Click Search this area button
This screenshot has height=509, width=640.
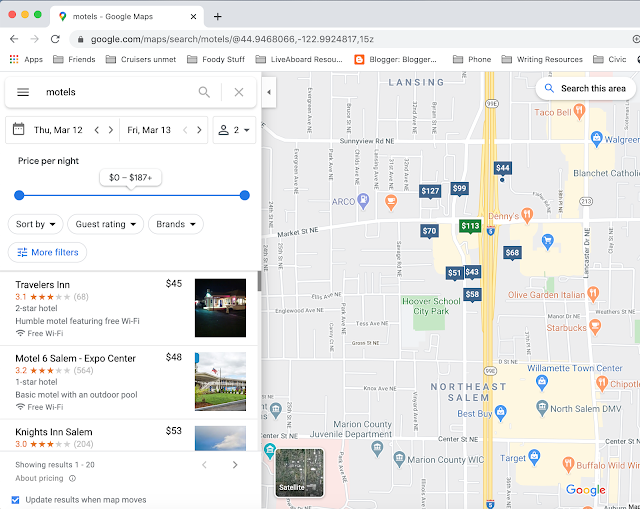(586, 89)
